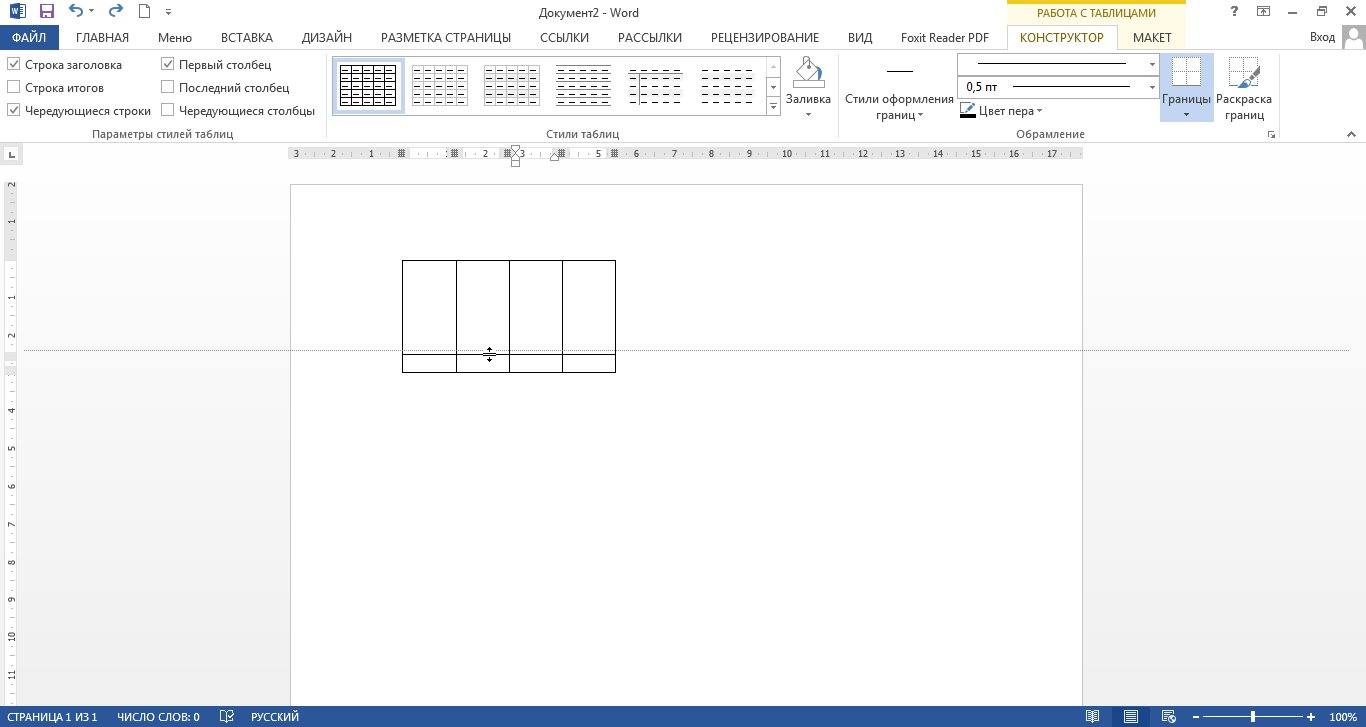Switch to read mode view in status bar

[x=1093, y=716]
